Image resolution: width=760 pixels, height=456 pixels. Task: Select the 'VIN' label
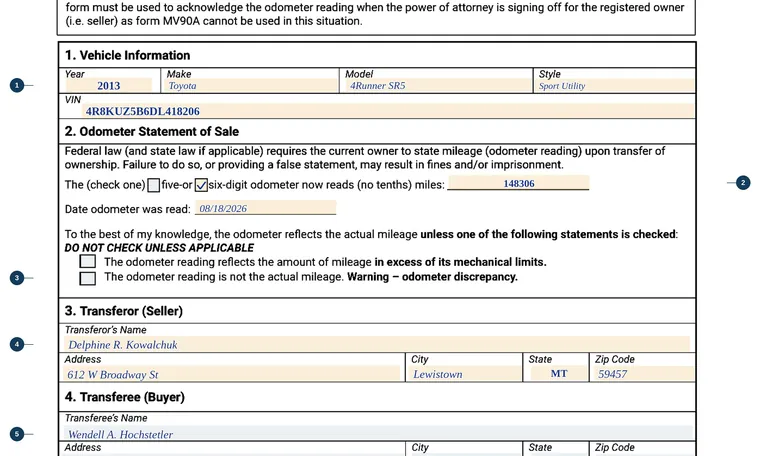click(x=73, y=100)
